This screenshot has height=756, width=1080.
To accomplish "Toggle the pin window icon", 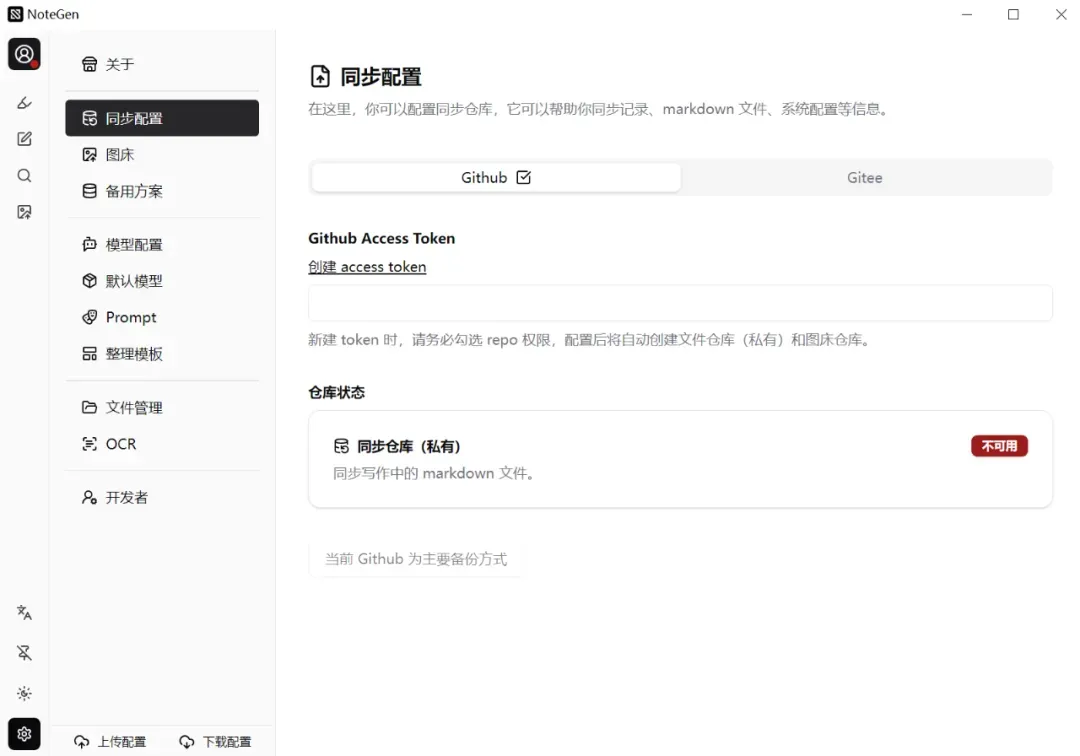I will click(x=24, y=653).
